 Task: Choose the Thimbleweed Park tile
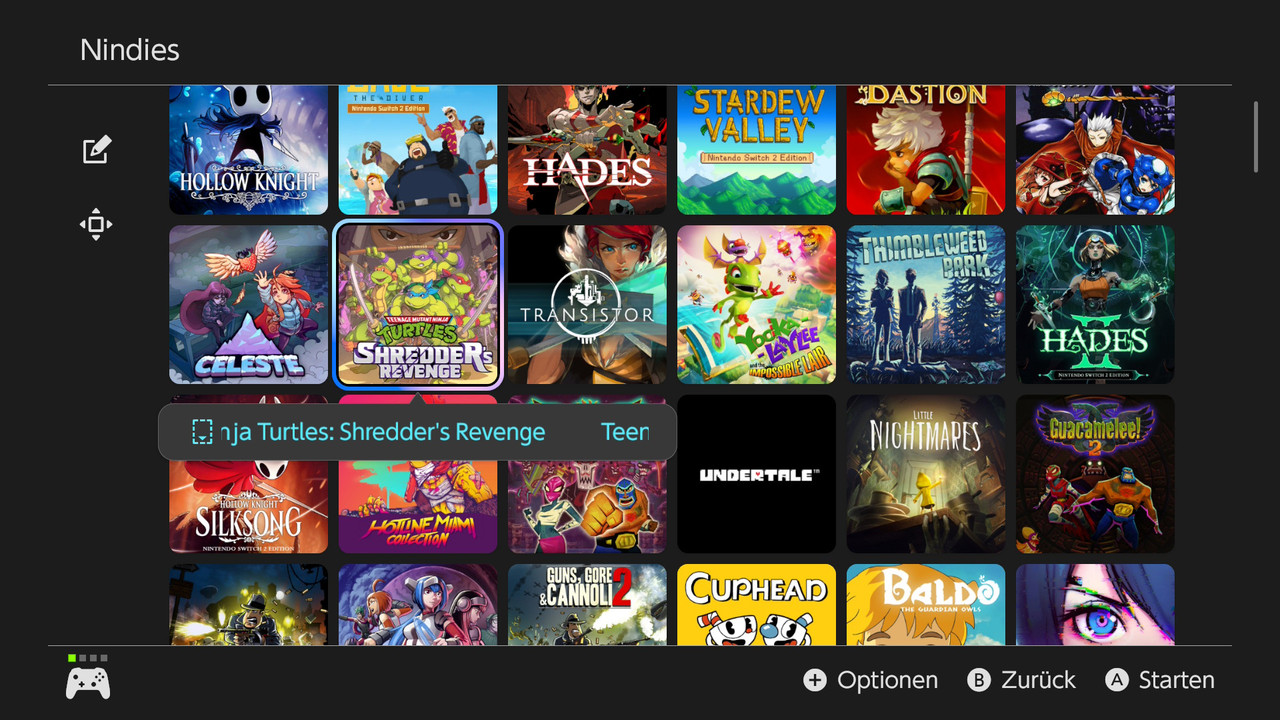coord(926,304)
